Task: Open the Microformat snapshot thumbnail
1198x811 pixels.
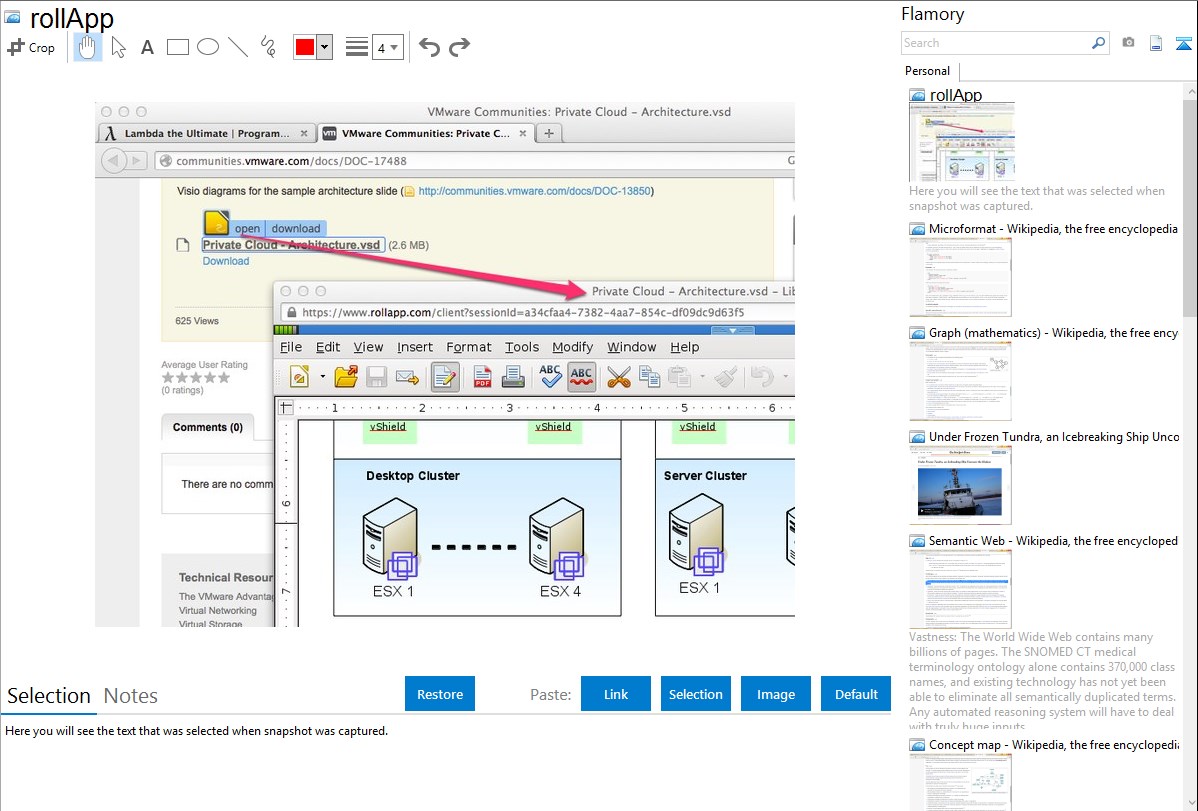Action: (960, 277)
